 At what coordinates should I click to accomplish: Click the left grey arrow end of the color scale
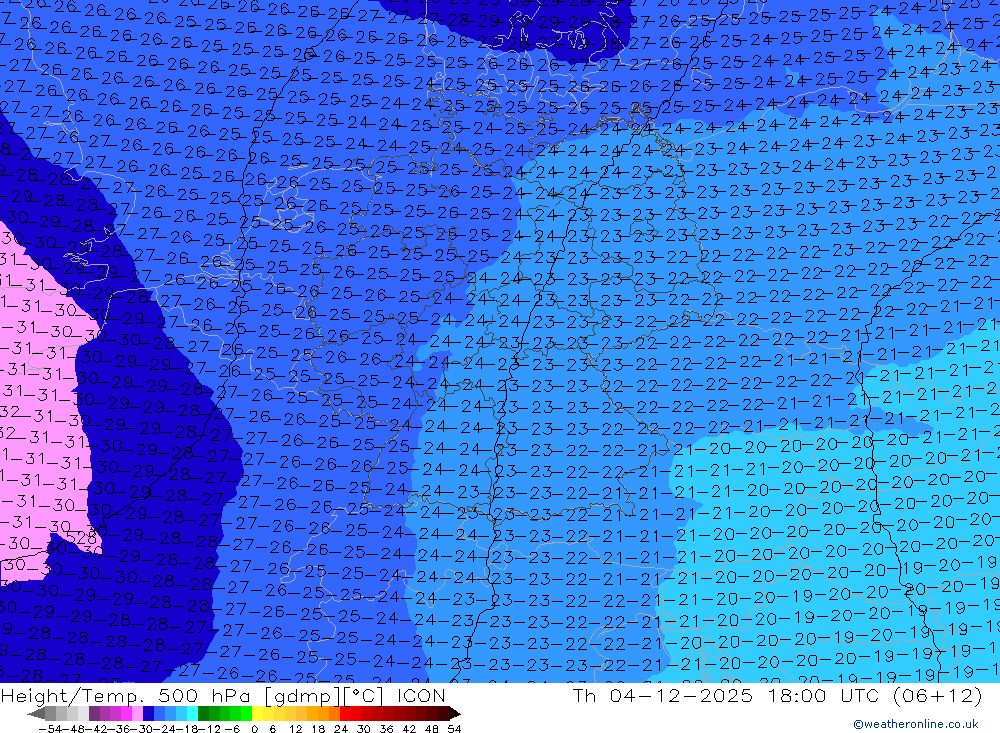(x=36, y=713)
